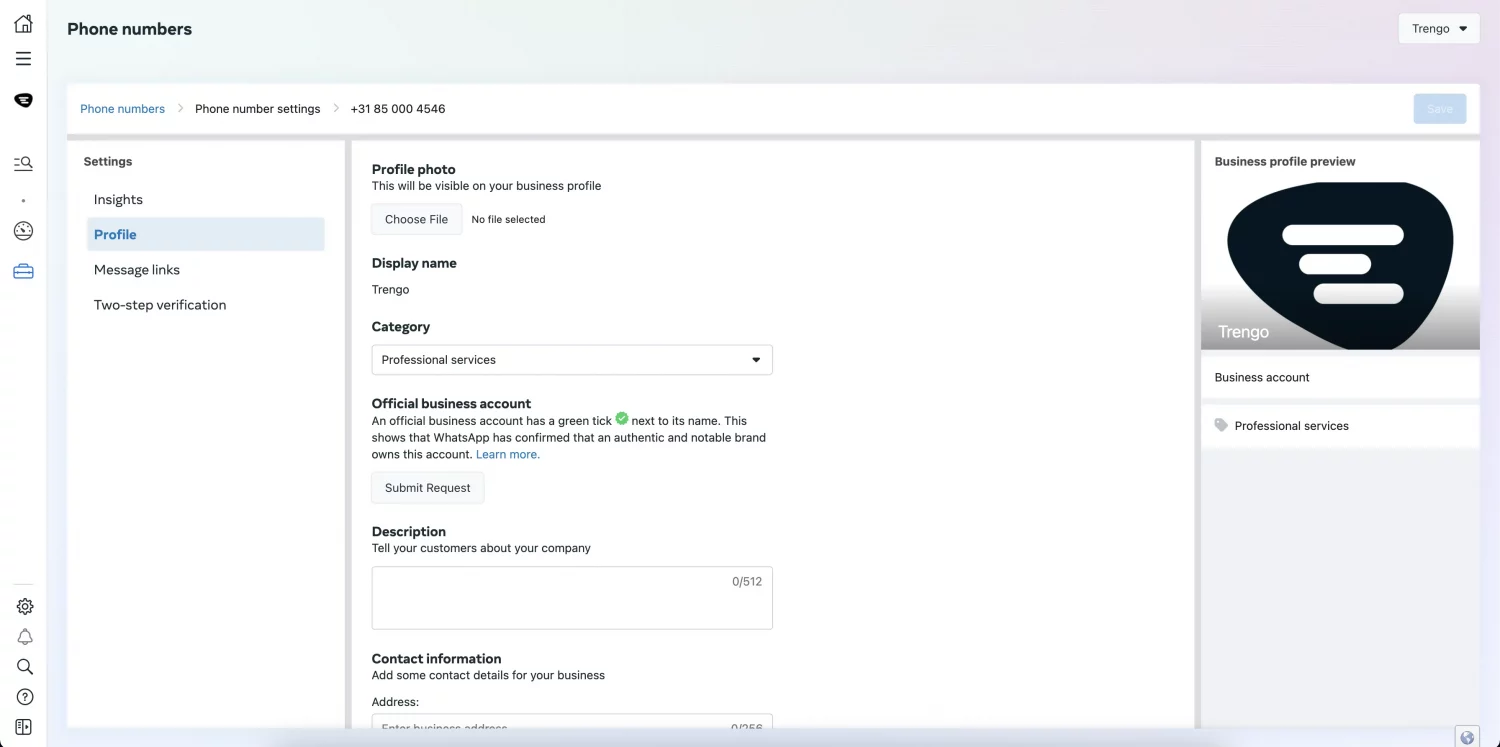Open the help question mark icon
This screenshot has width=1500, height=747.
[25, 697]
